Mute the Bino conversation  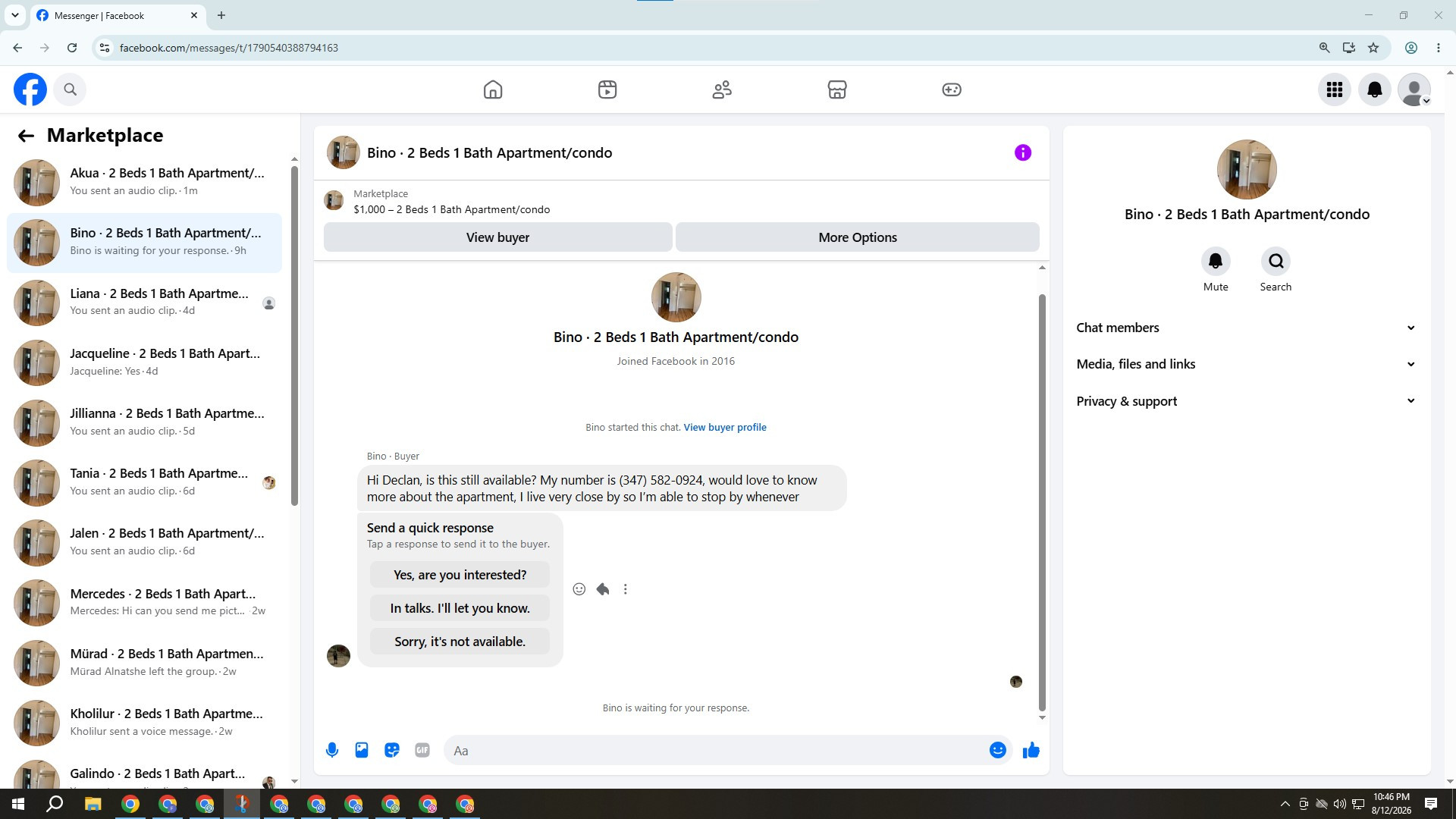[x=1216, y=262]
